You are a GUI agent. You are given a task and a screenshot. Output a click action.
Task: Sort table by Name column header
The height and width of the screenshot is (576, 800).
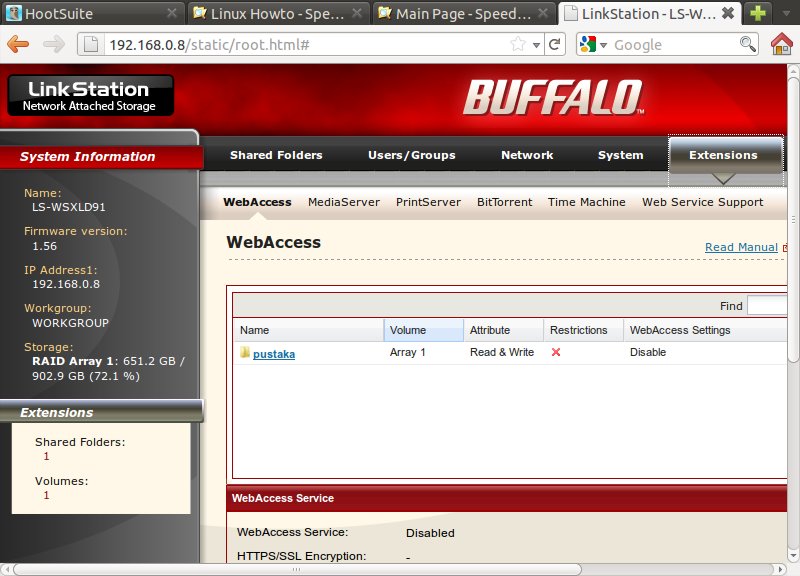(x=308, y=330)
